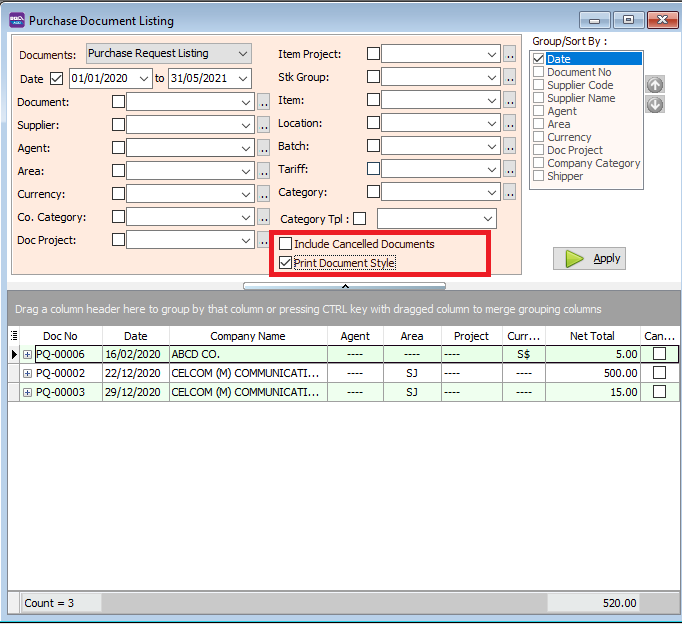The image size is (682, 624).
Task: Sort by Net Total column header
Action: (592, 336)
